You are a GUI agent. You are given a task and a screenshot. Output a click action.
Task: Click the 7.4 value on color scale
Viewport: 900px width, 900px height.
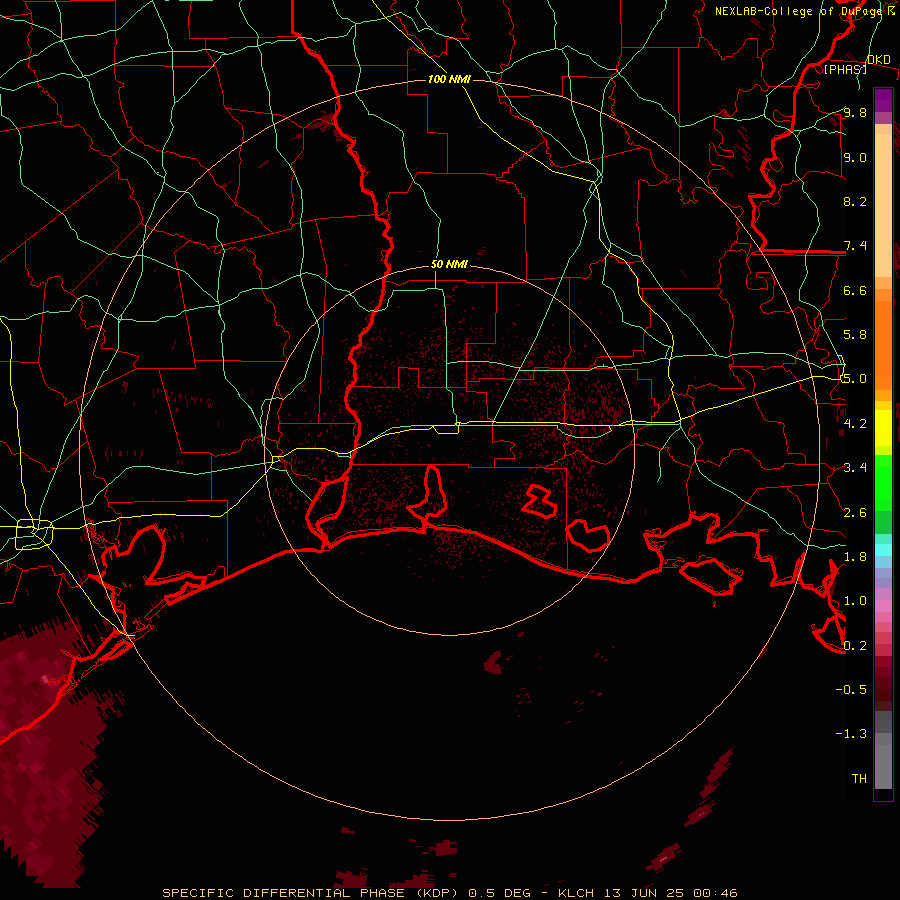pos(855,246)
